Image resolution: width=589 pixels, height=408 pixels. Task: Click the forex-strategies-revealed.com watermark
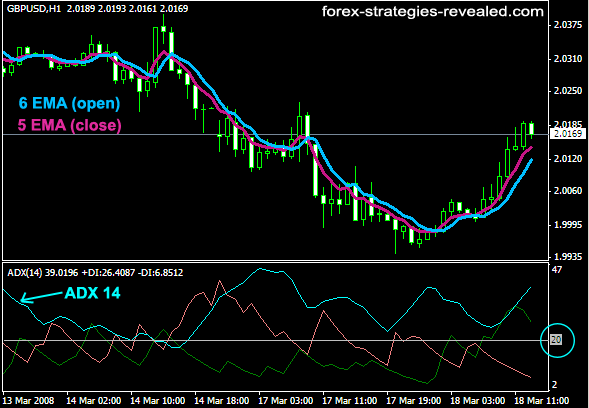click(433, 12)
